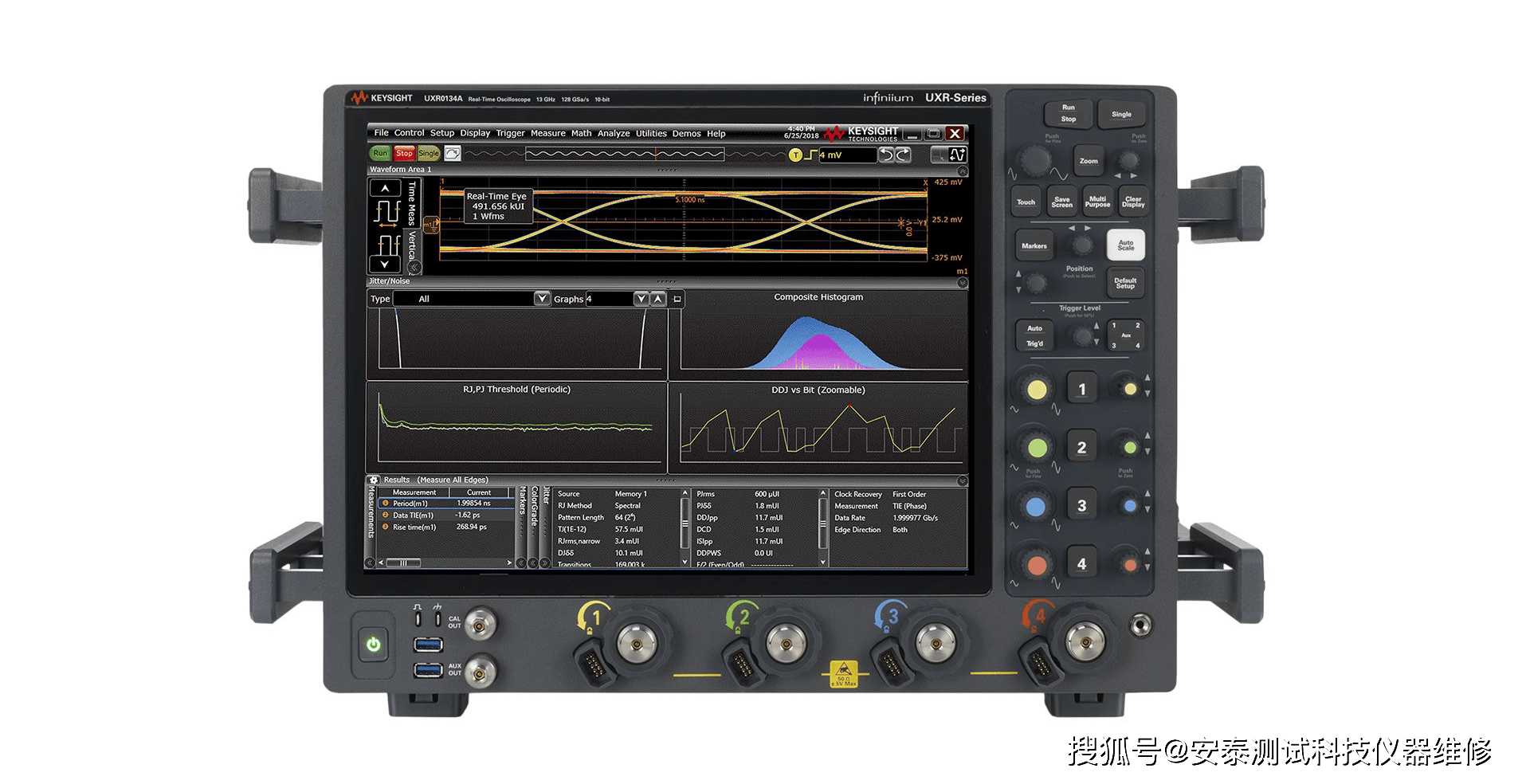Click the m1 ground marker on waveform
This screenshot has width=1530, height=784.
point(431,225)
